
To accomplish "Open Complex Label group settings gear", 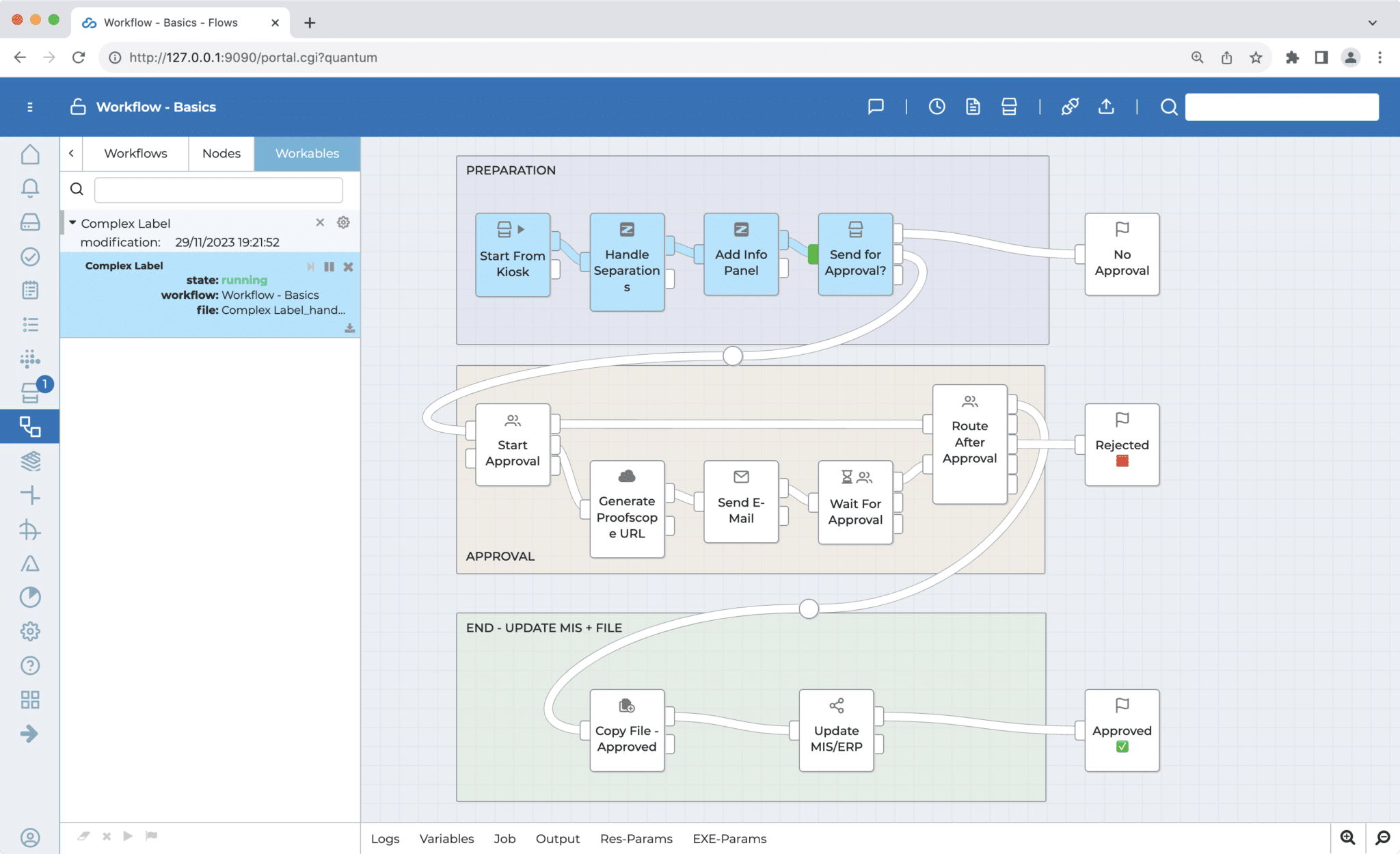I will (343, 223).
